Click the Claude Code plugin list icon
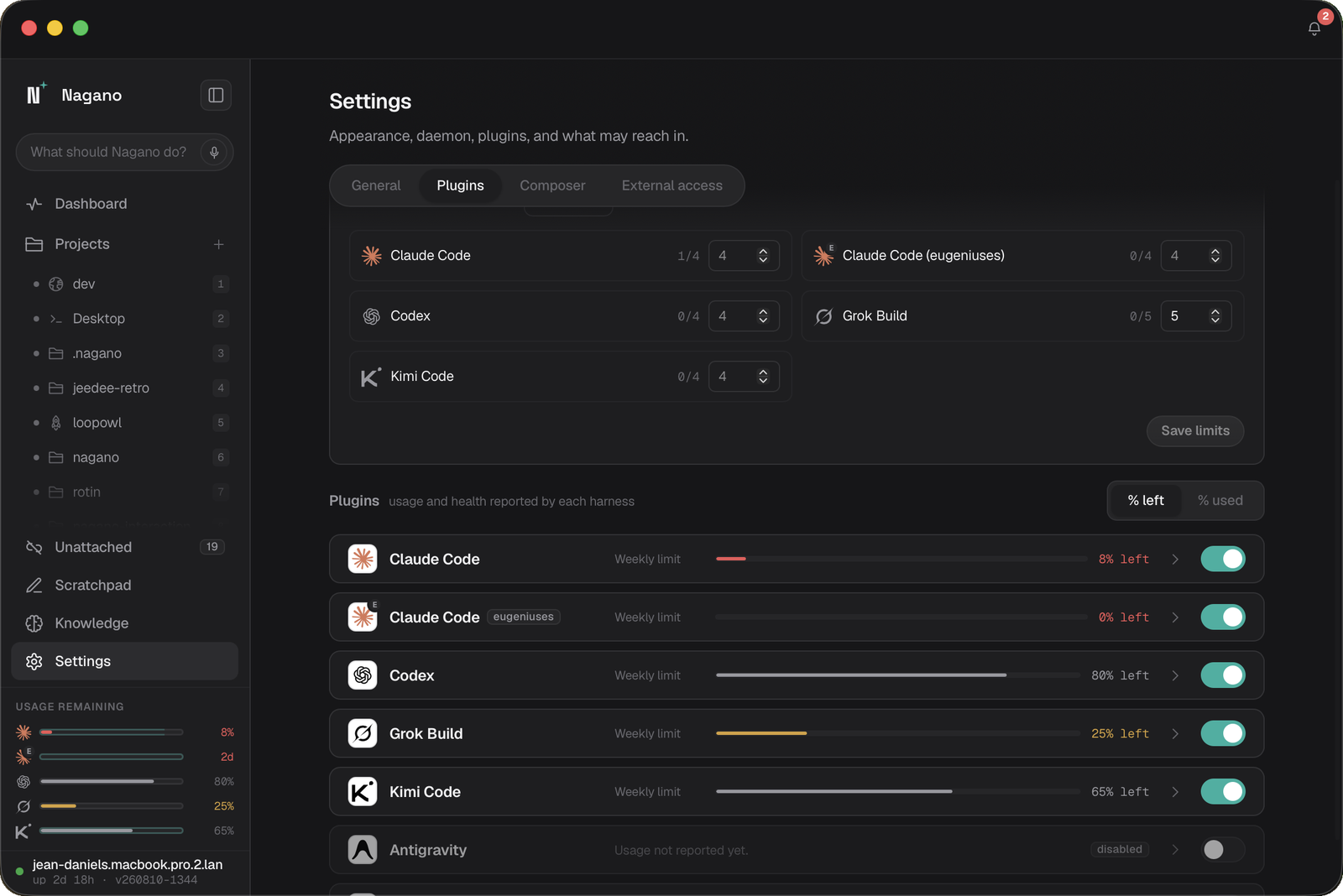 coord(363,559)
